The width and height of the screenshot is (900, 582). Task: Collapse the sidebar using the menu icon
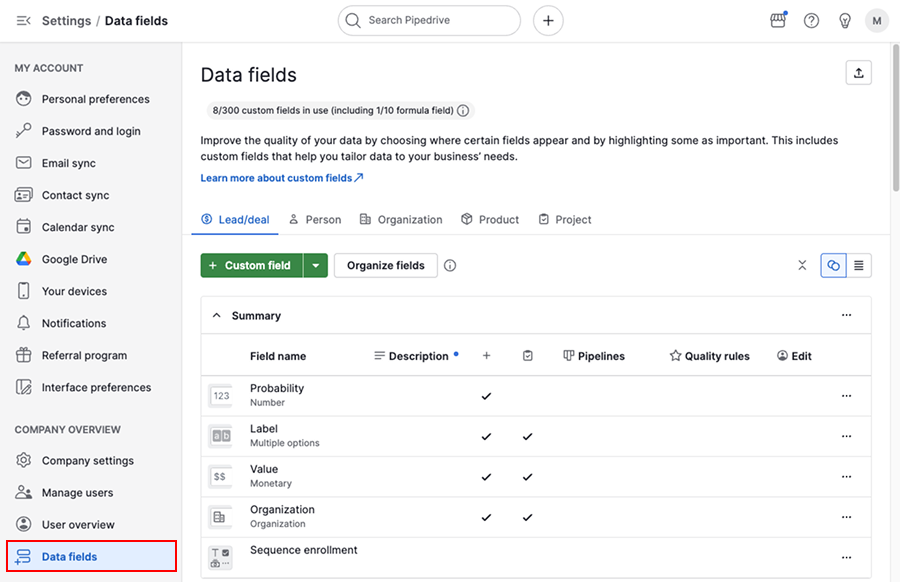(x=24, y=21)
